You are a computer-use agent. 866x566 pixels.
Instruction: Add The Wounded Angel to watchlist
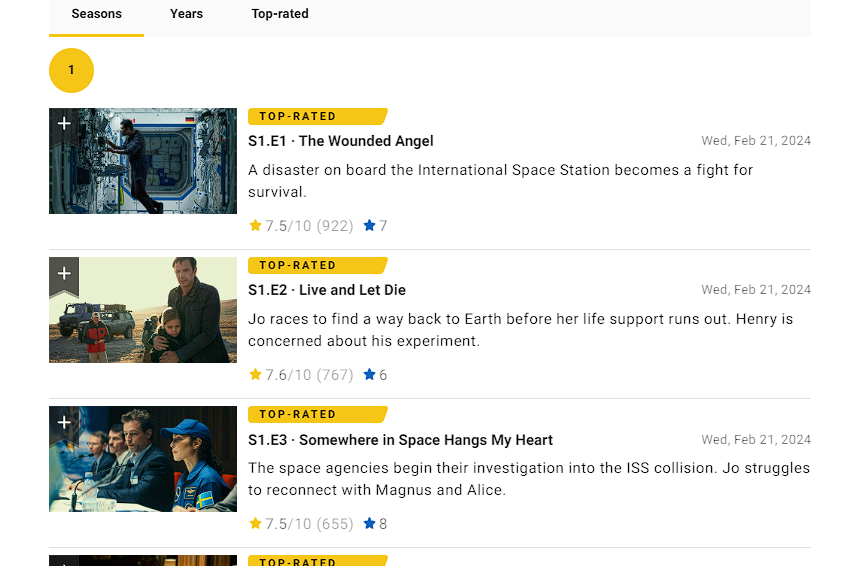64,124
